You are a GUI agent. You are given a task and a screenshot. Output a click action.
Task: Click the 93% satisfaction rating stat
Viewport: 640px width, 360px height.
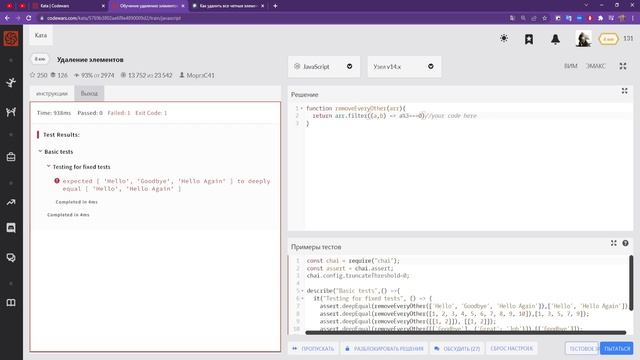(94, 75)
